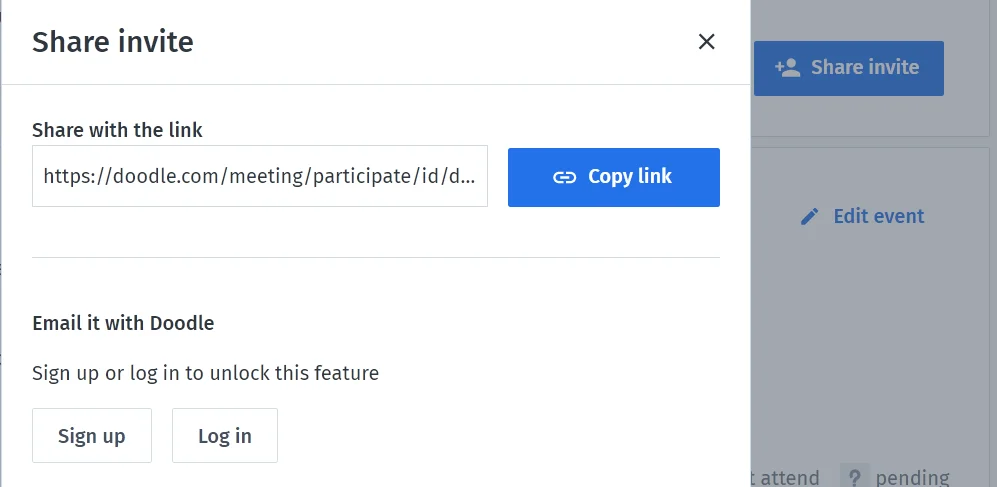Screen dimensions: 997x487
Task: Choose the Log in button
Action: pos(224,436)
